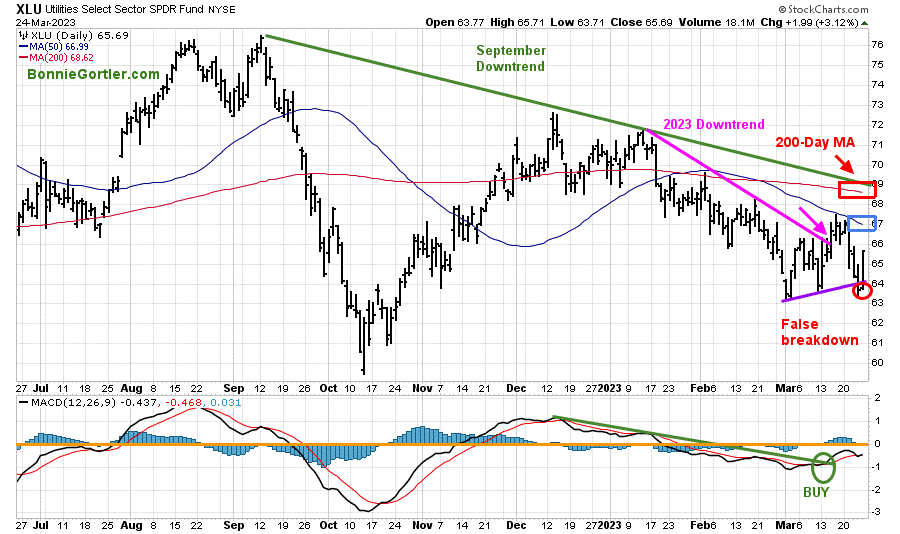
Task: Click the XLU ticker symbol in the chart title
Action: (x=28, y=9)
